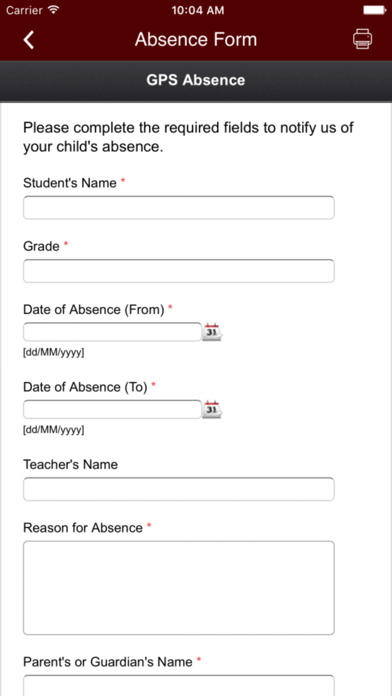Screen dimensions: 392x696
Task: Tap the Absence Form title
Action: click(196, 40)
